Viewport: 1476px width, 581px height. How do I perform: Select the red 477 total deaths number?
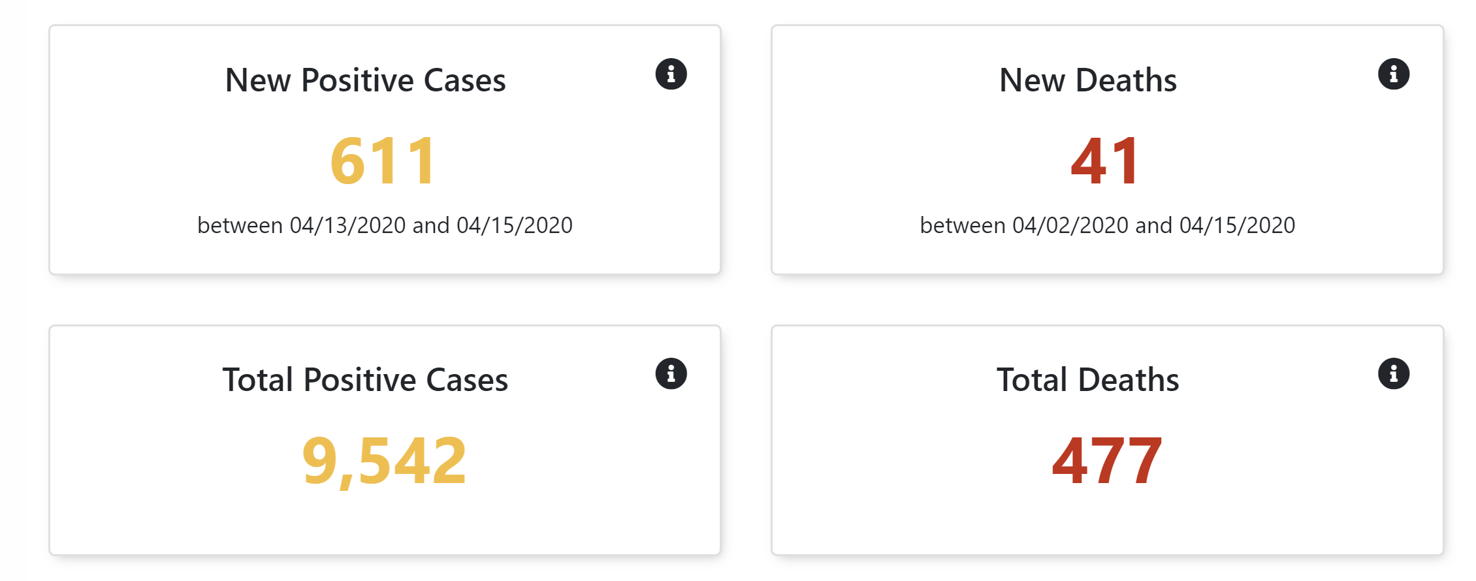1107,460
